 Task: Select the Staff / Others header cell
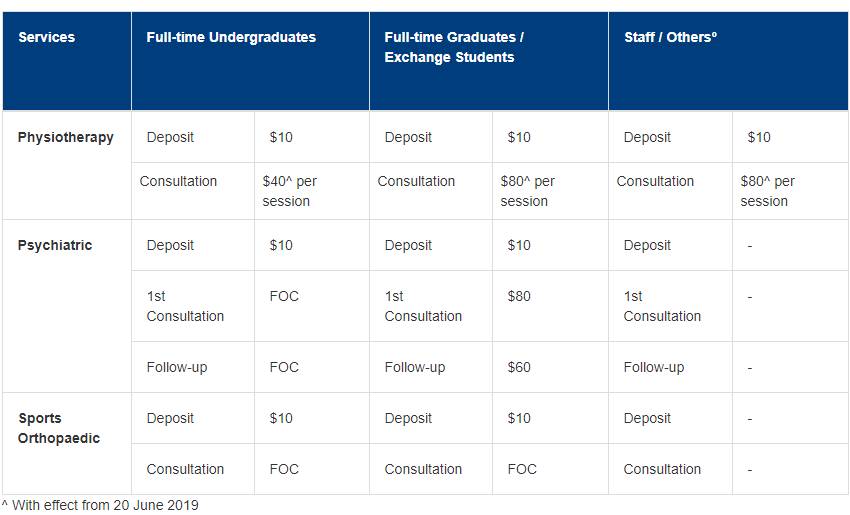point(670,37)
